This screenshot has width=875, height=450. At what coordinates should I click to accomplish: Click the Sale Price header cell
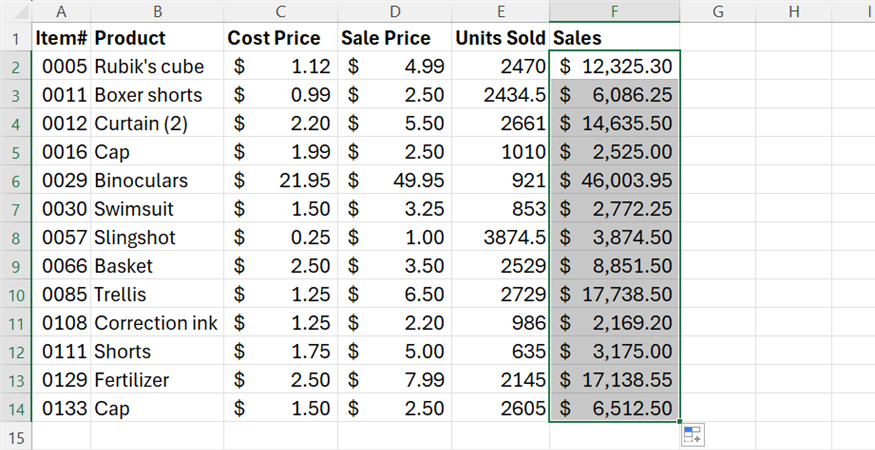[x=395, y=37]
